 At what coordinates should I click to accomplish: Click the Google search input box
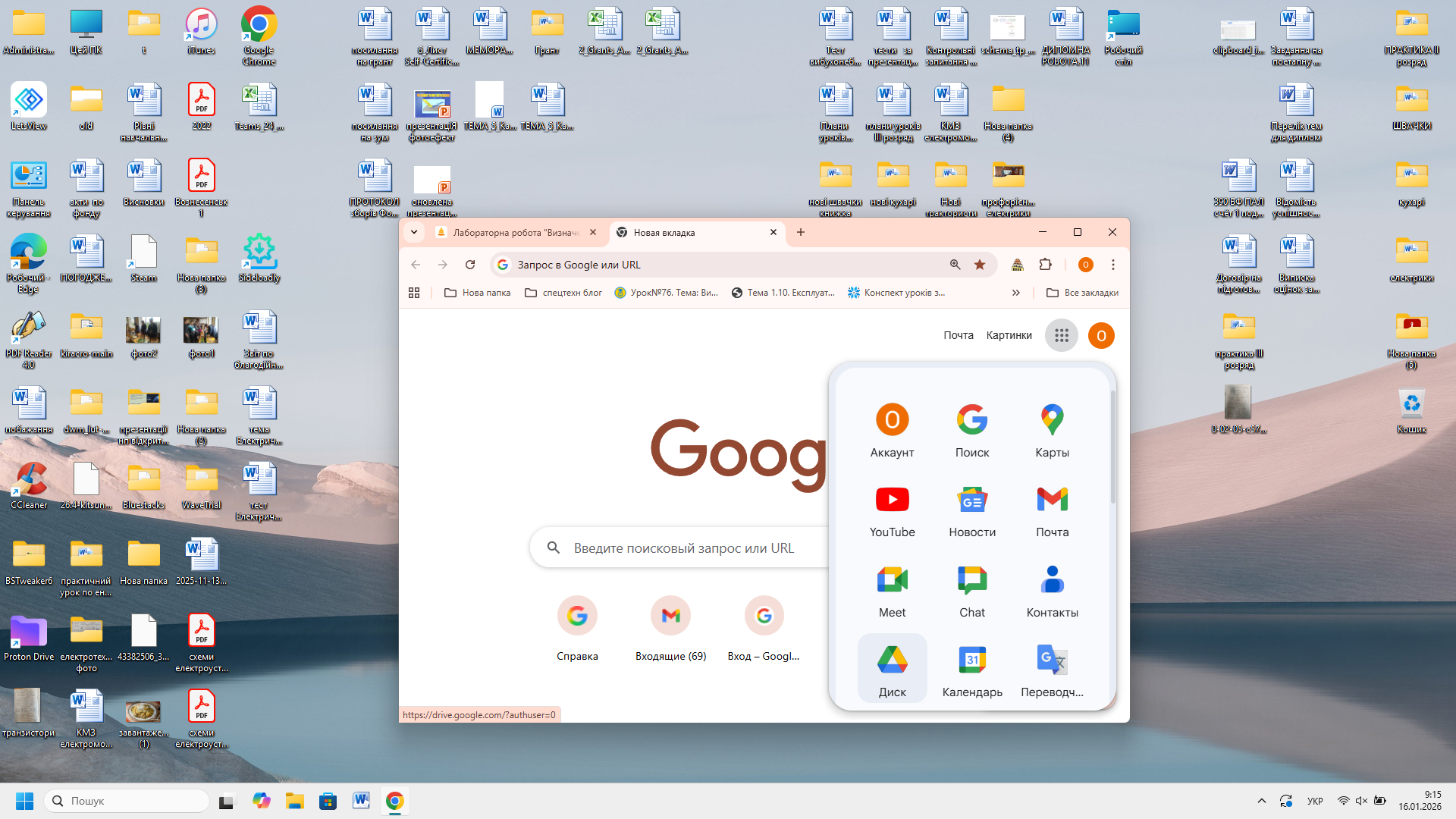click(x=682, y=548)
